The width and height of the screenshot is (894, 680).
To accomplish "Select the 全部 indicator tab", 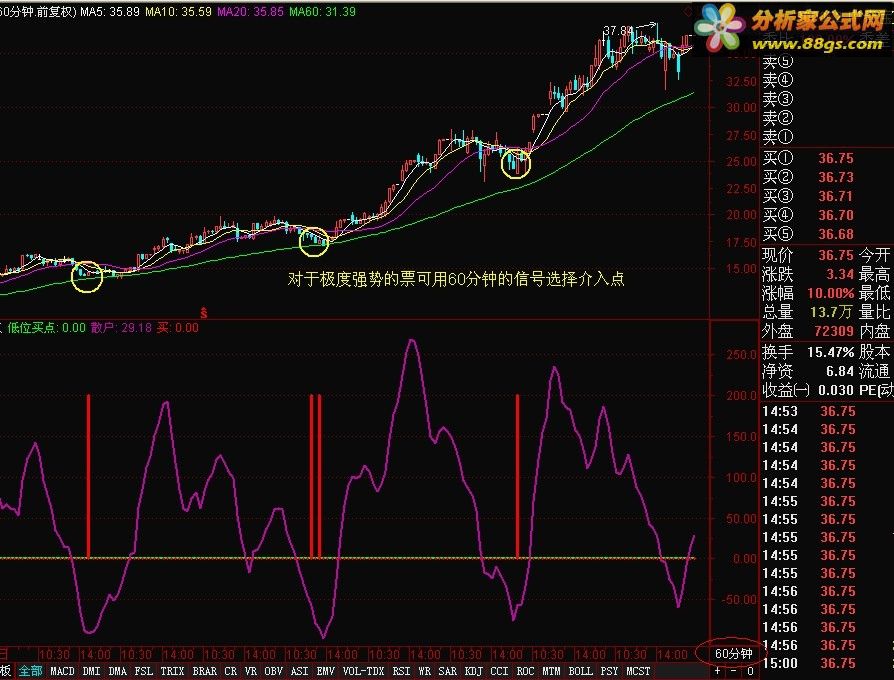I will [30, 671].
